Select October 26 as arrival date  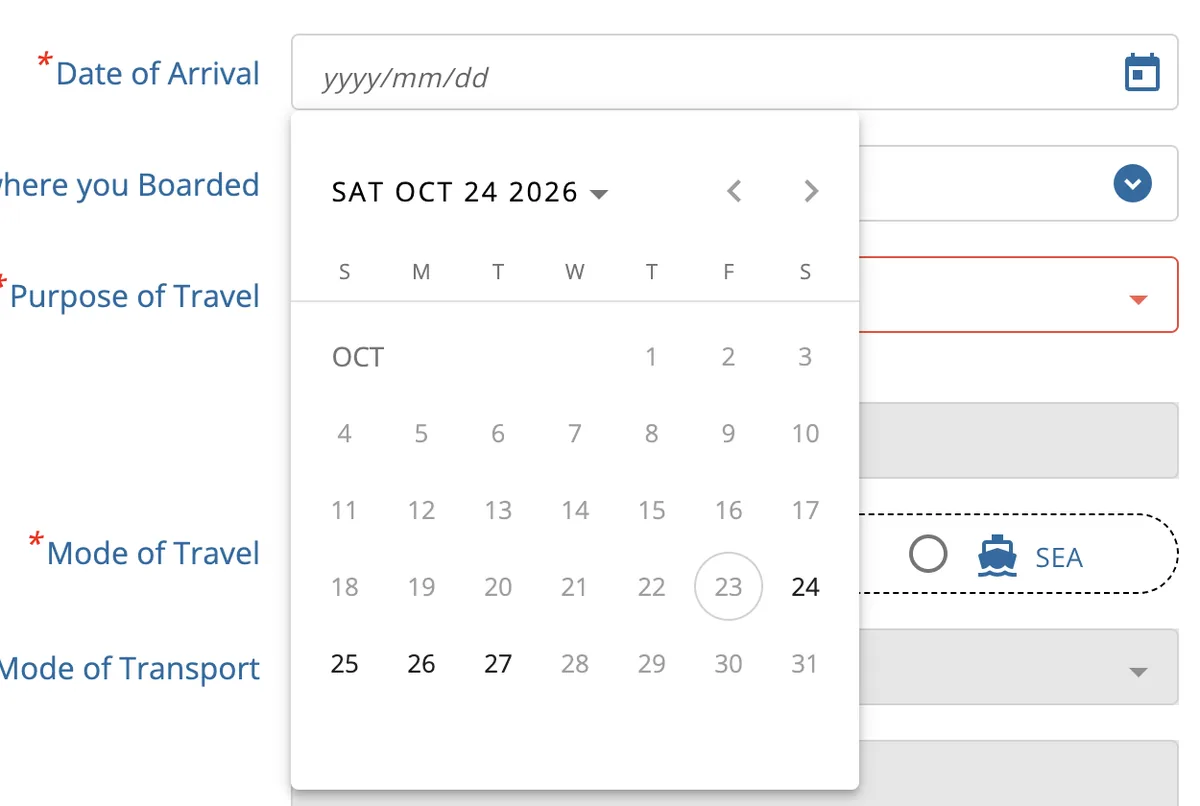pos(421,664)
